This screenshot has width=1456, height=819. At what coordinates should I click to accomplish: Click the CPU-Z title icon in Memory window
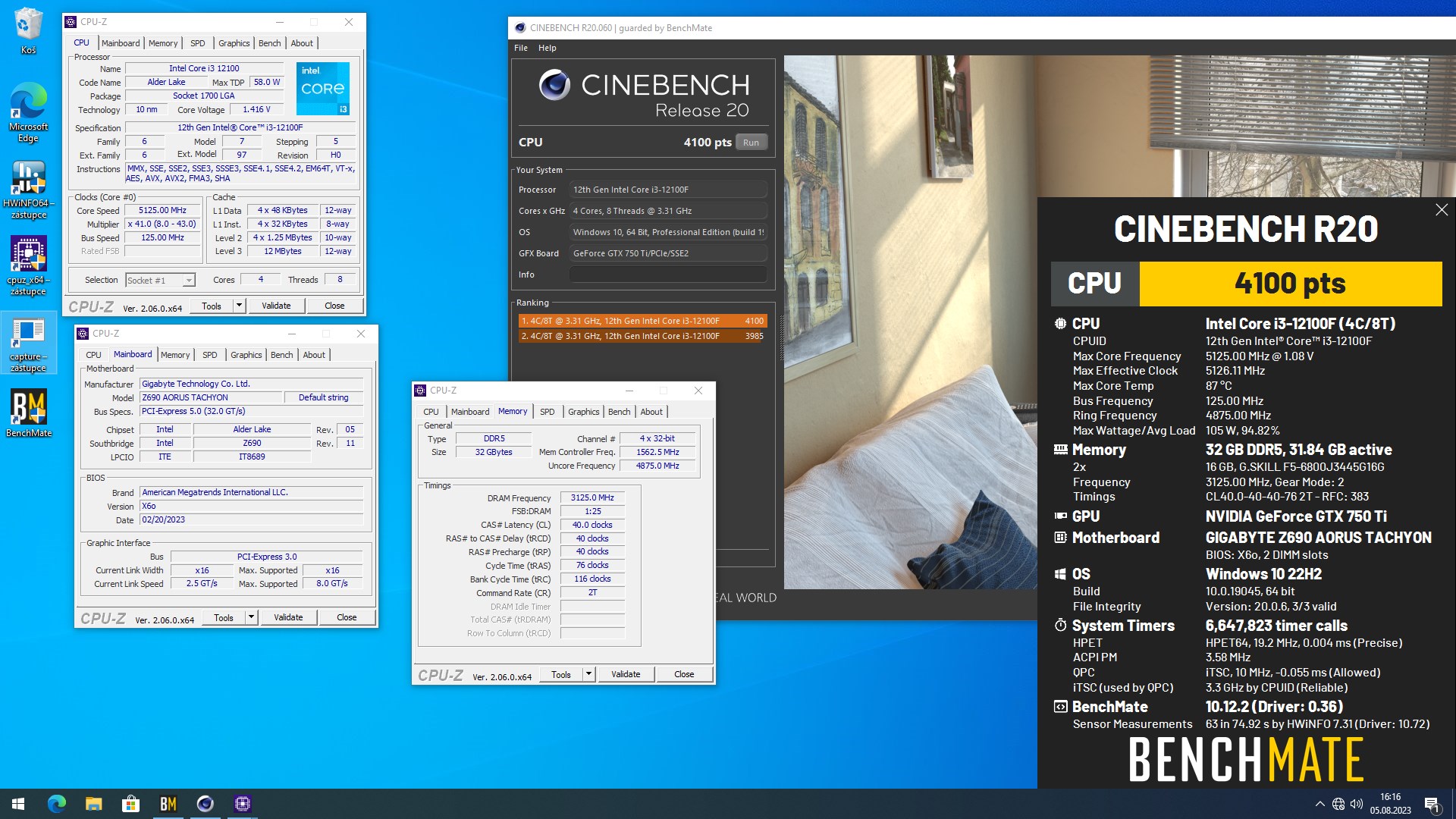pos(420,391)
